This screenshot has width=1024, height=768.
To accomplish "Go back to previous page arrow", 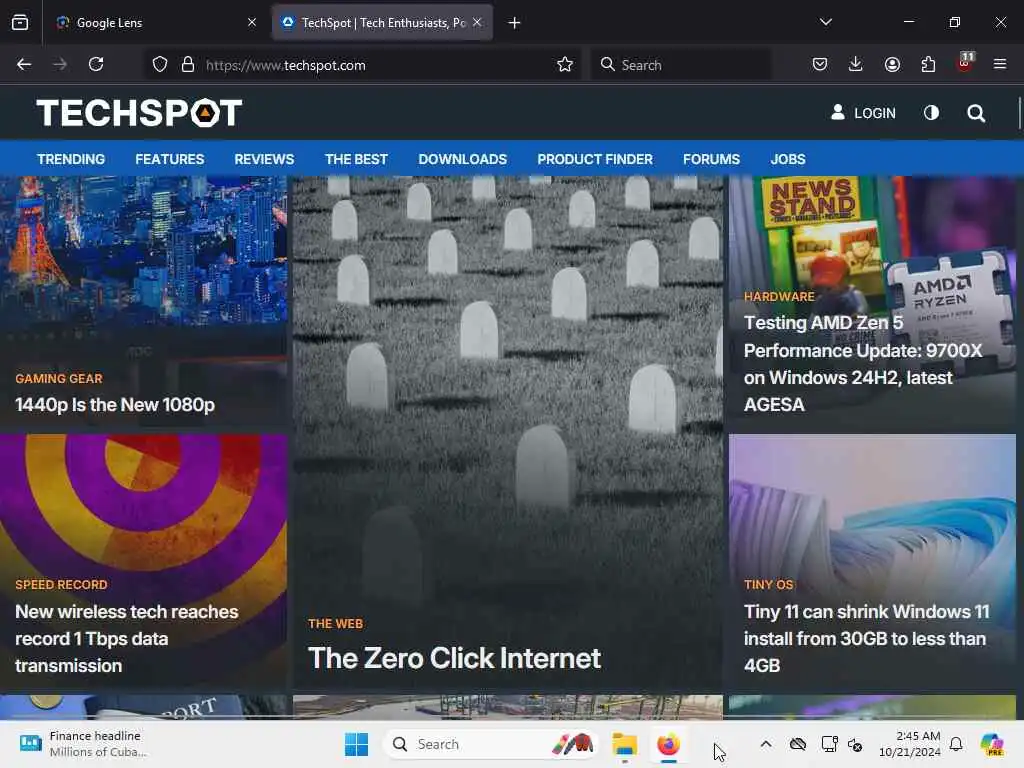I will coord(24,64).
